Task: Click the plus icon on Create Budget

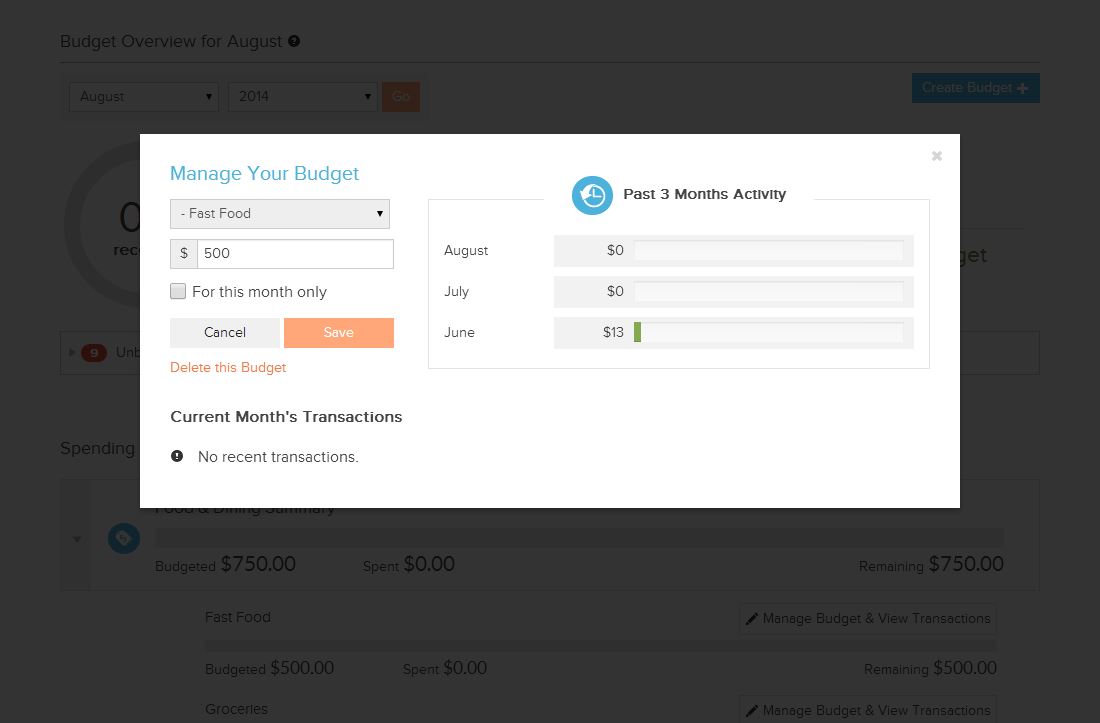Action: coord(1022,88)
